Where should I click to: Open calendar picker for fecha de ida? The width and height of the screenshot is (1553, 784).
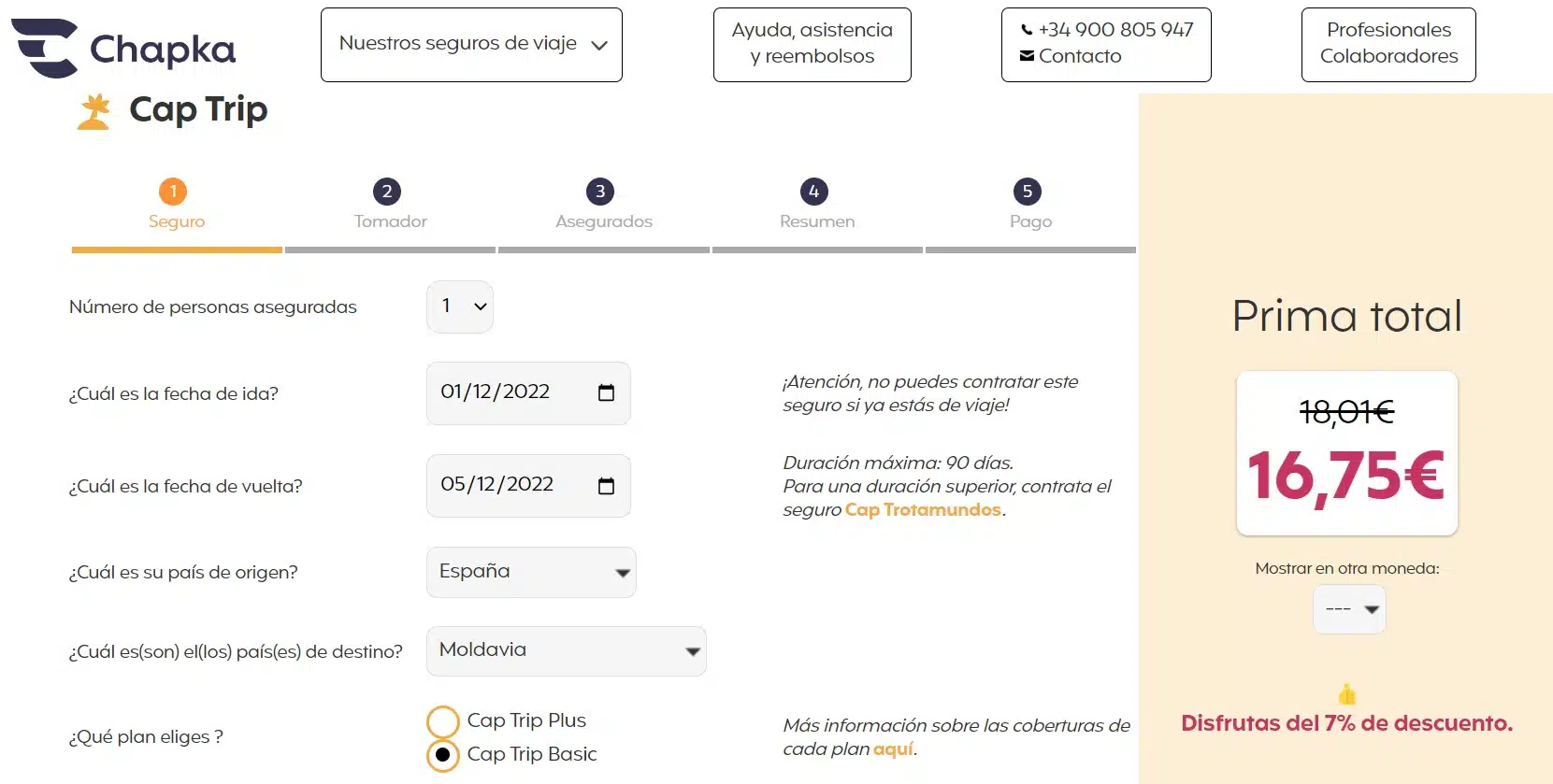tap(606, 392)
